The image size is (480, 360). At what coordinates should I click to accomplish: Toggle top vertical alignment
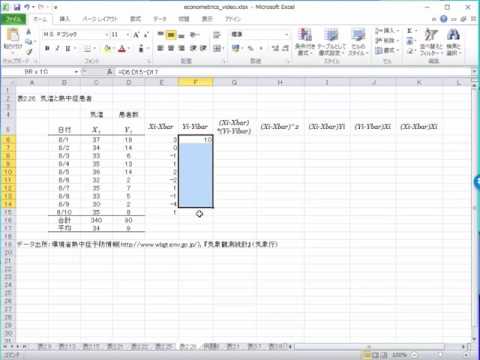pos(161,35)
